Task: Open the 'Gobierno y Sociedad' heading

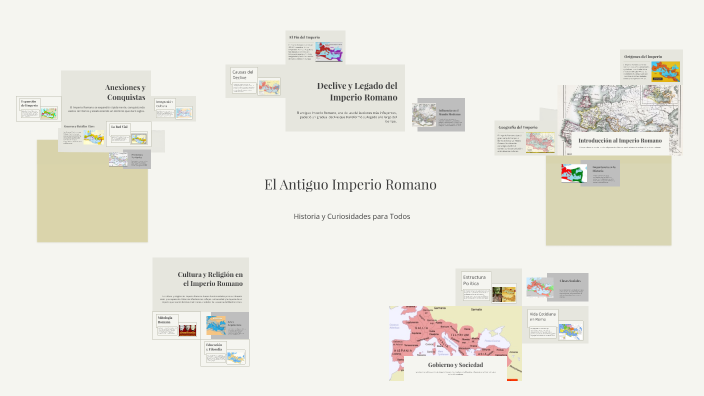Action: 455,365
